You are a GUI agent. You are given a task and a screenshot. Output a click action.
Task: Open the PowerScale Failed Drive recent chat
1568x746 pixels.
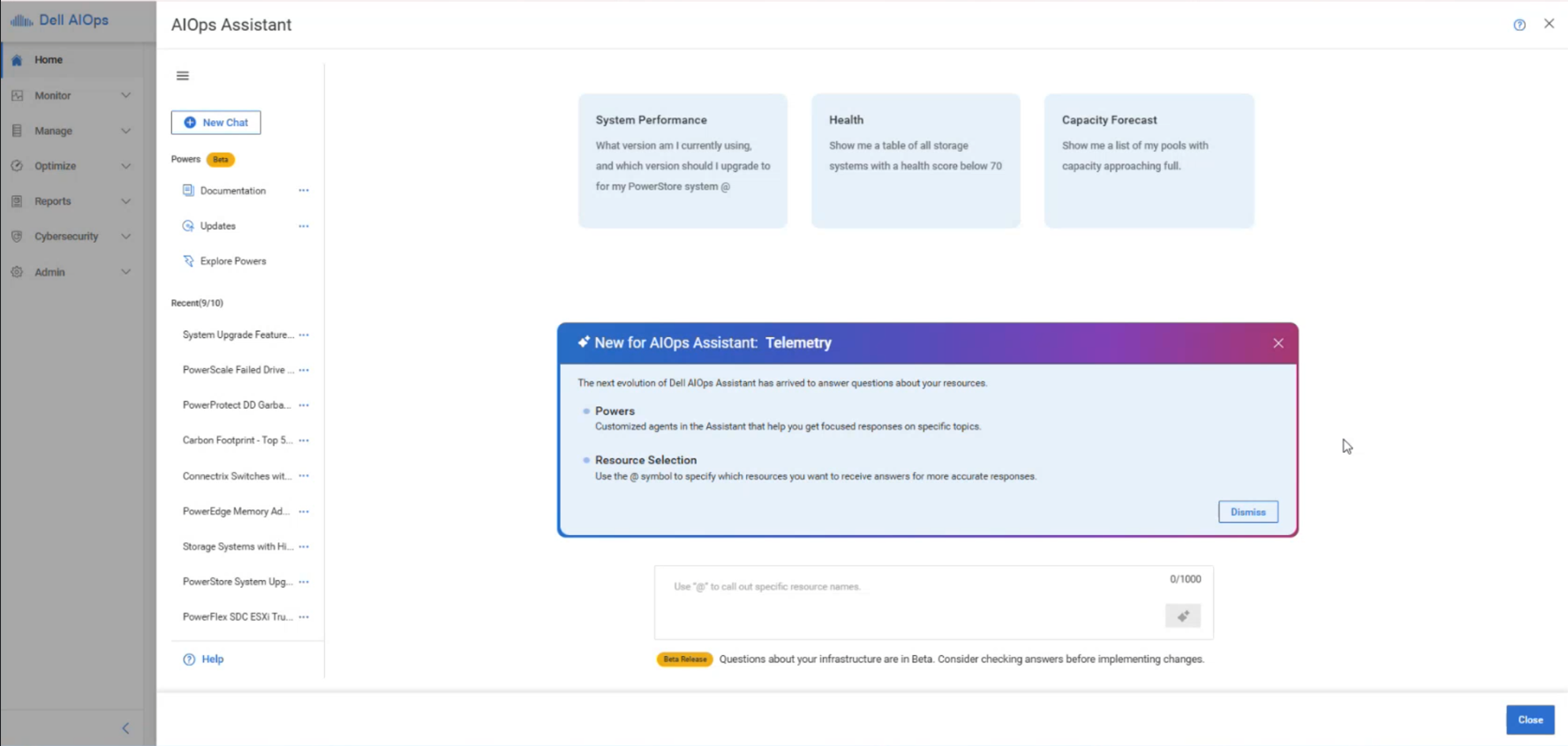tap(234, 370)
